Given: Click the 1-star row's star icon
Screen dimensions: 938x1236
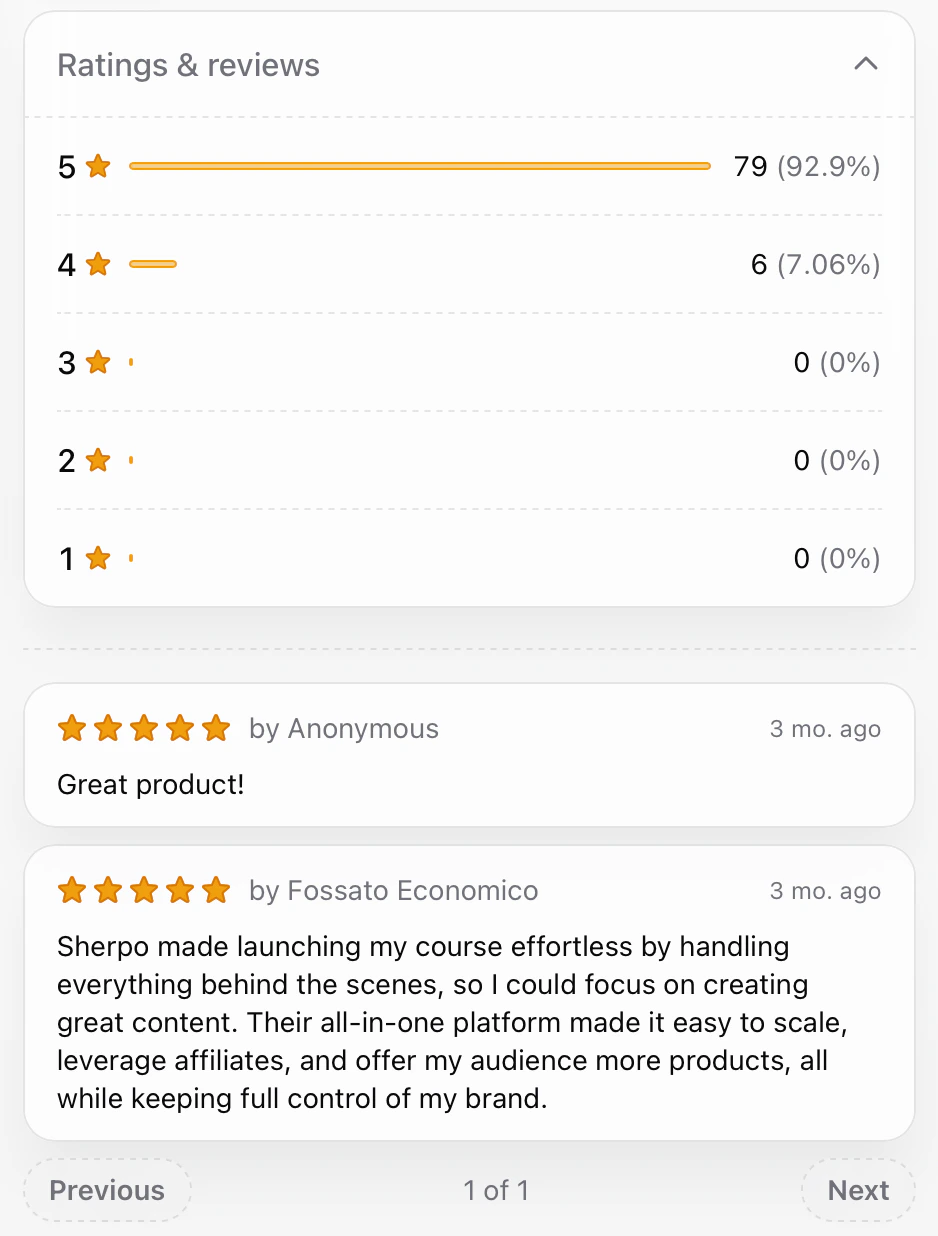Looking at the screenshot, I should tap(97, 558).
